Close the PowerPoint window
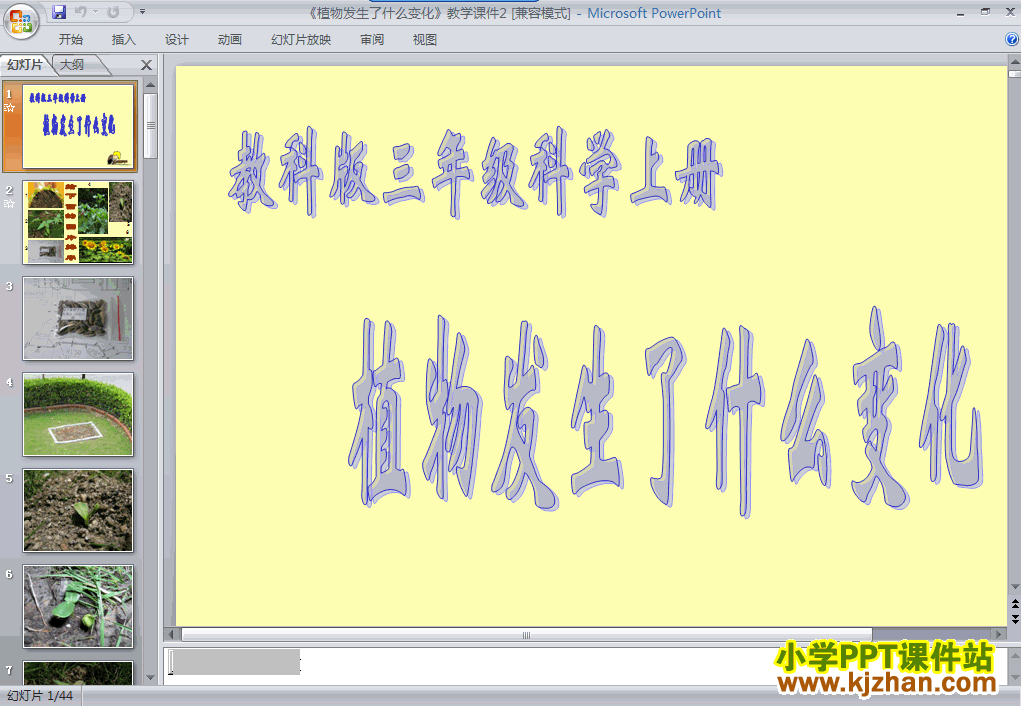 pos(1010,12)
